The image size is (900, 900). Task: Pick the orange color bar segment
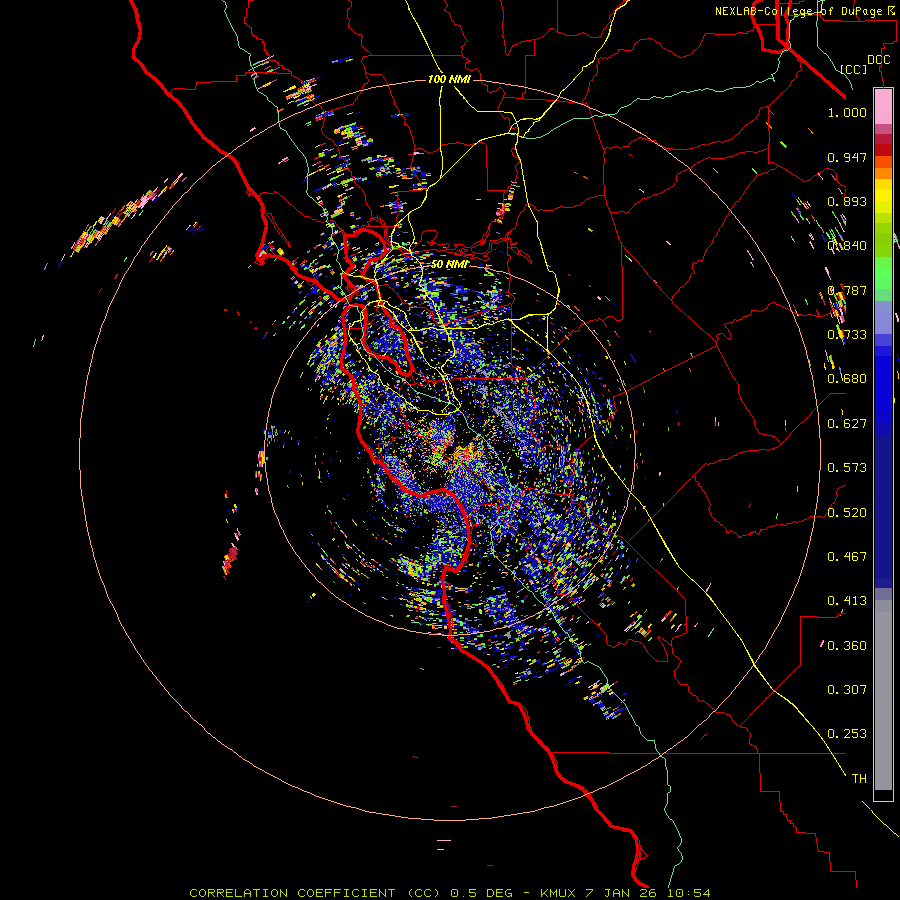(883, 173)
